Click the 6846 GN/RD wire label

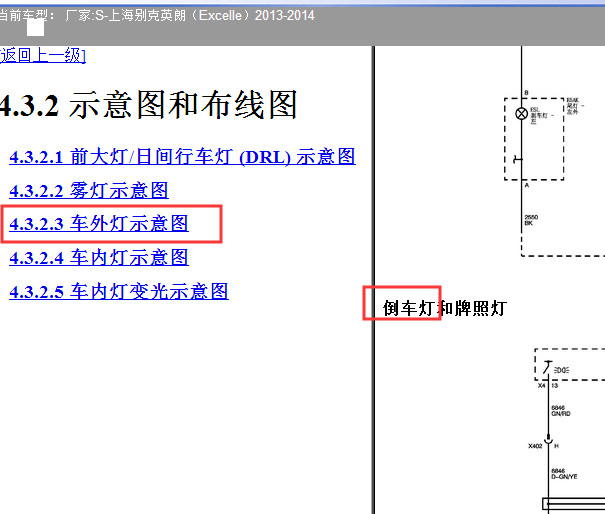tap(561, 411)
